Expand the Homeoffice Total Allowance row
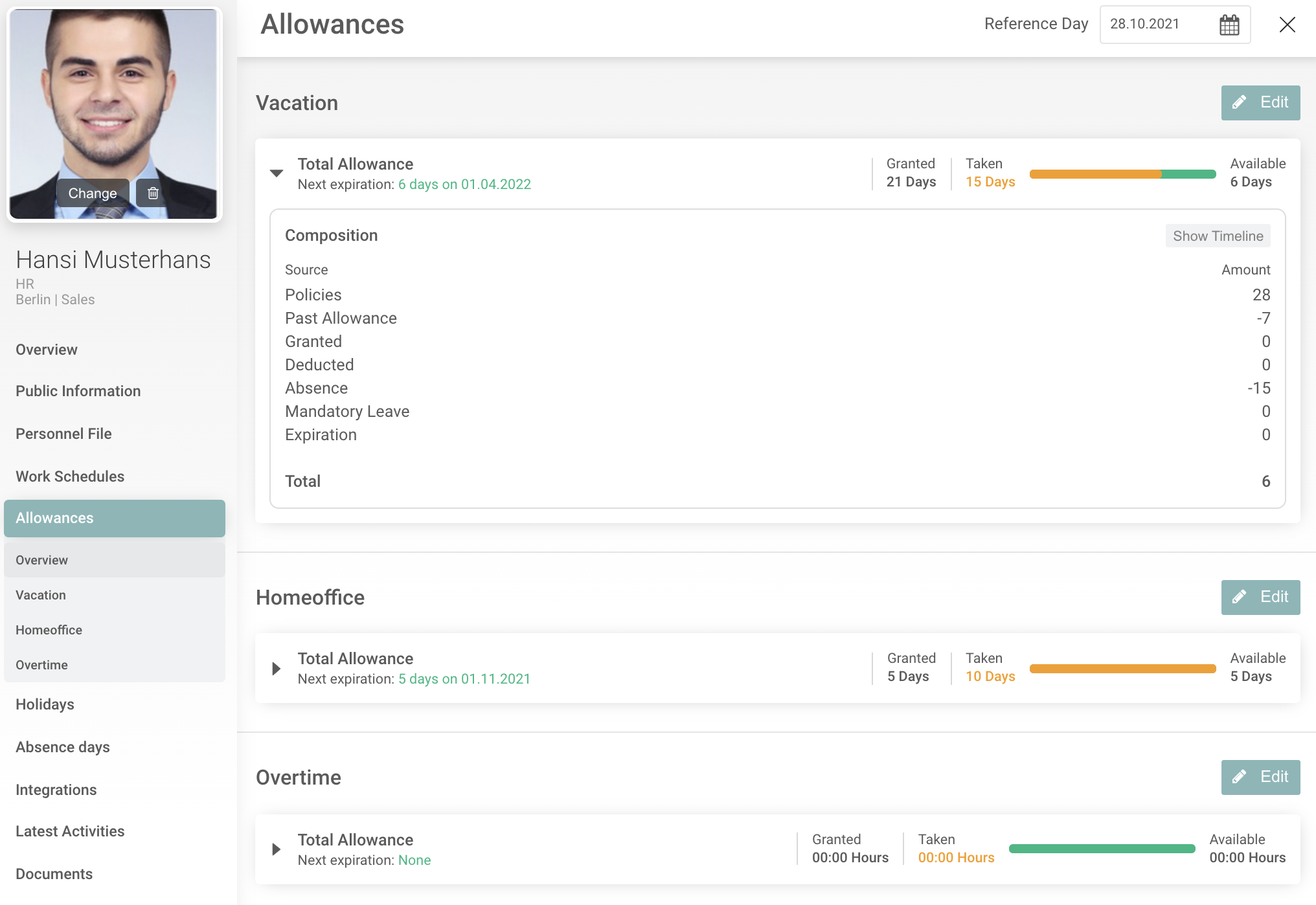 [277, 668]
